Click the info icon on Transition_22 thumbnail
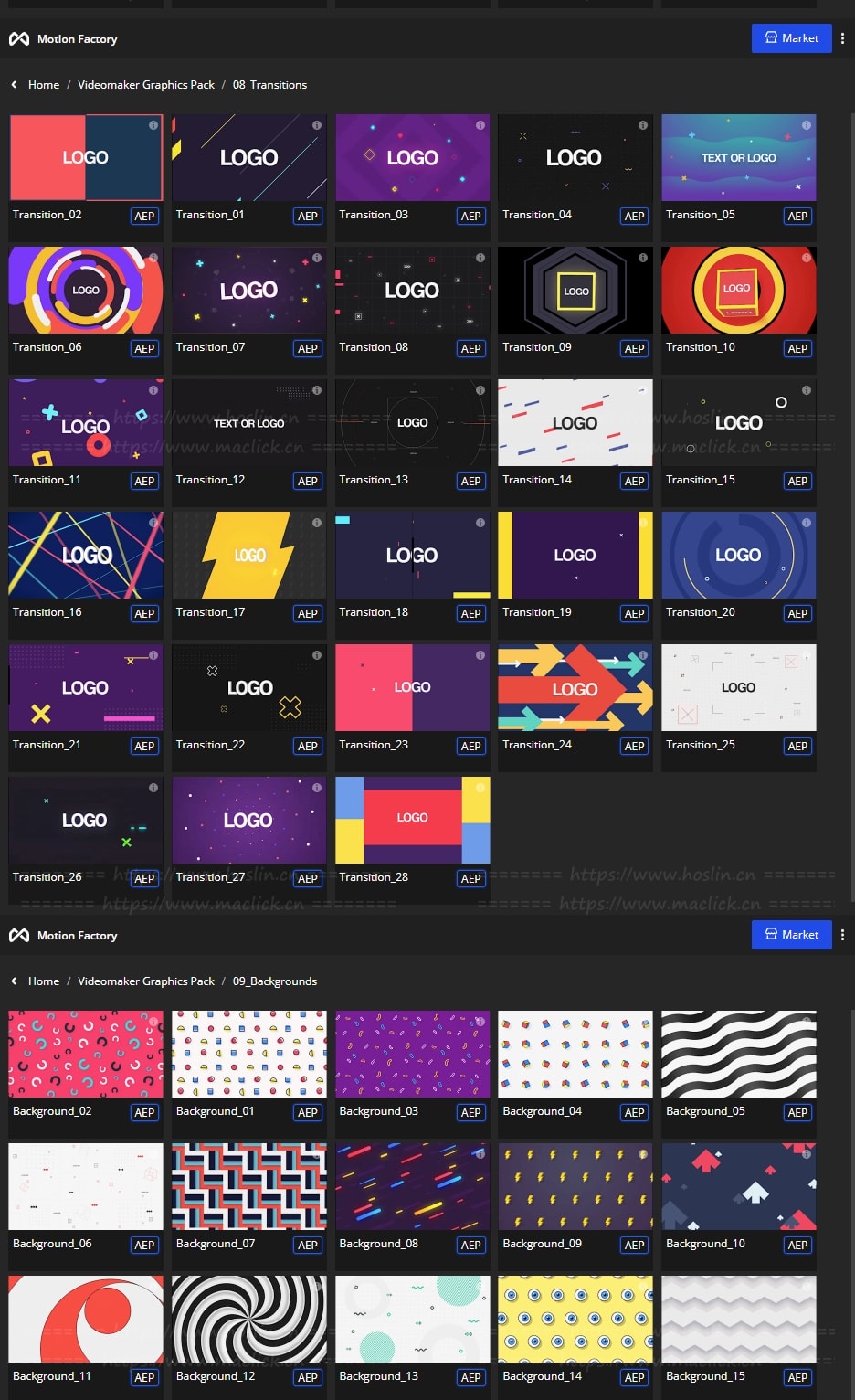The height and width of the screenshot is (1400, 855). [x=317, y=655]
